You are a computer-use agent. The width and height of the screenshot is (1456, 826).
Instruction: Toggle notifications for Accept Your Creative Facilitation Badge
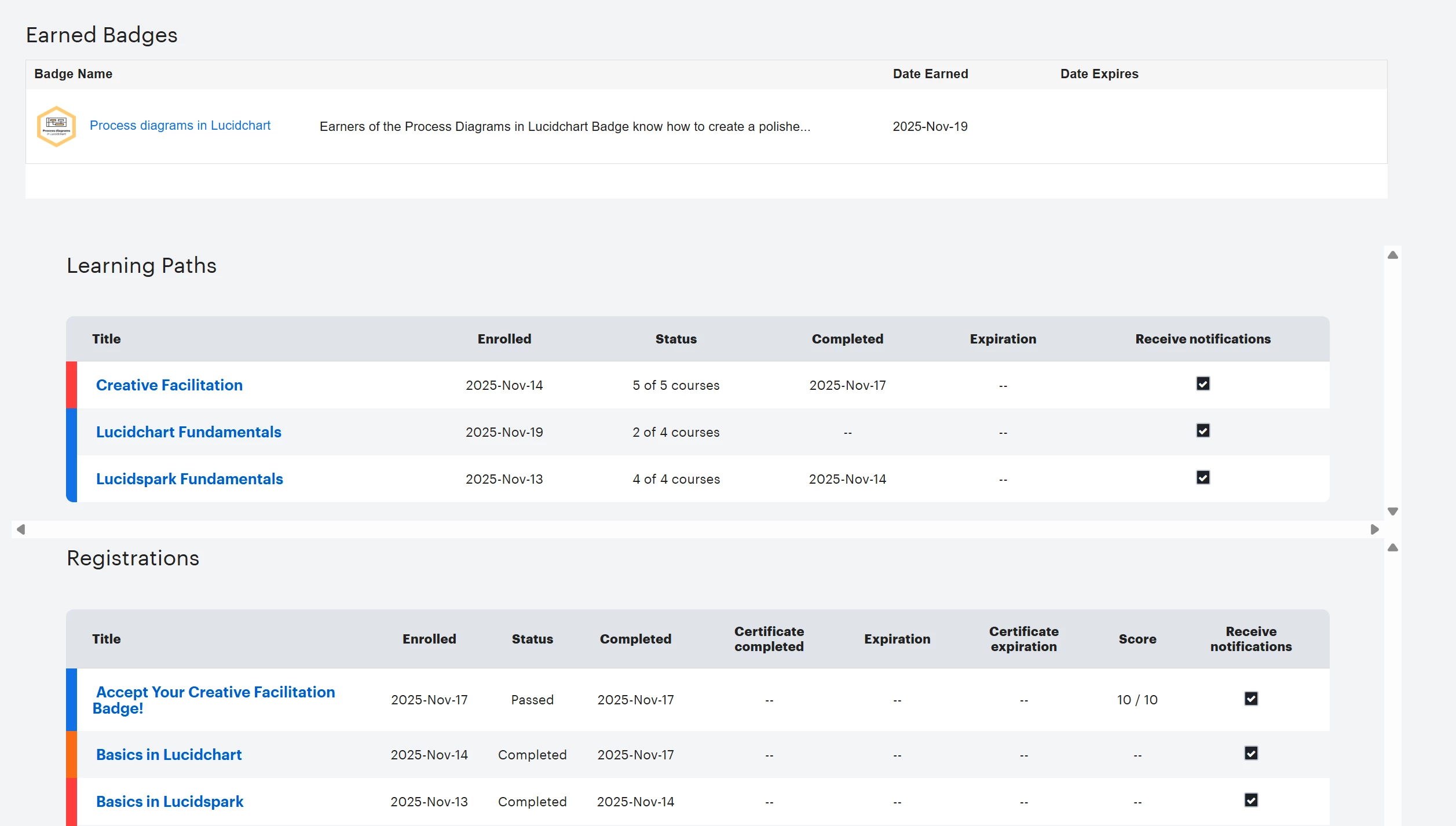pyautogui.click(x=1251, y=699)
